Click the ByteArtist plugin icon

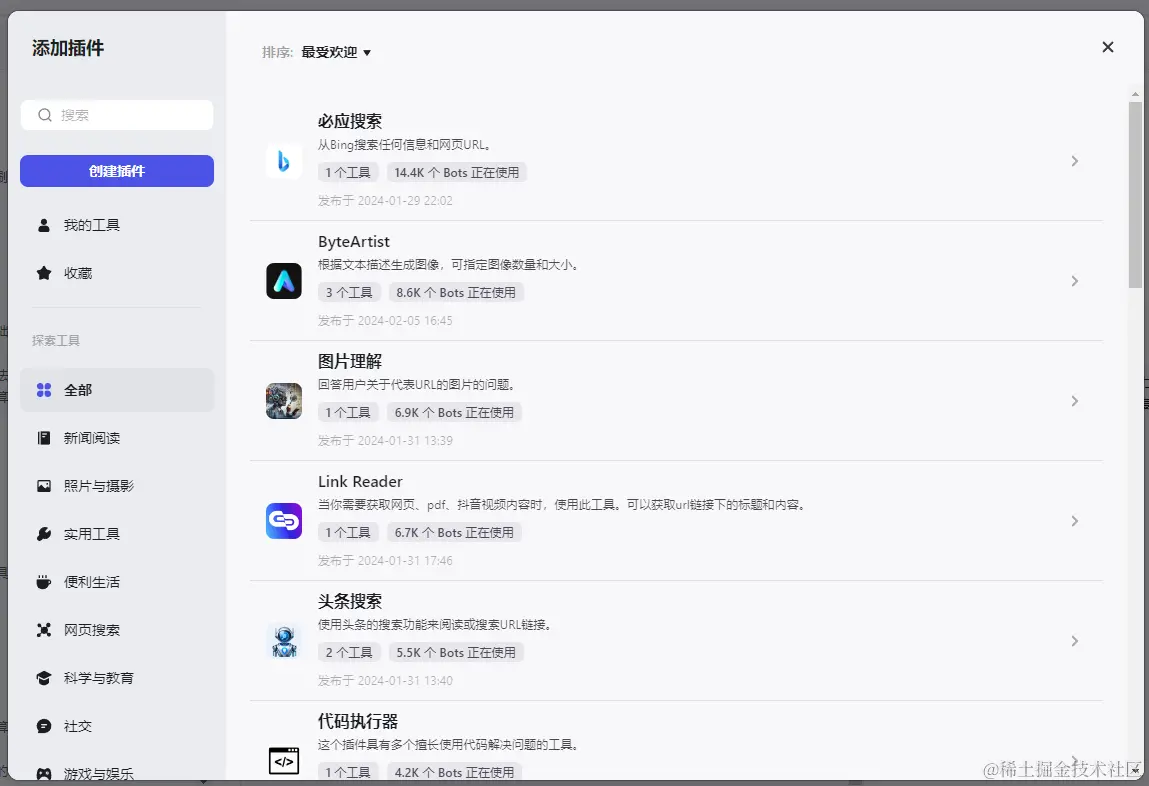click(x=284, y=281)
